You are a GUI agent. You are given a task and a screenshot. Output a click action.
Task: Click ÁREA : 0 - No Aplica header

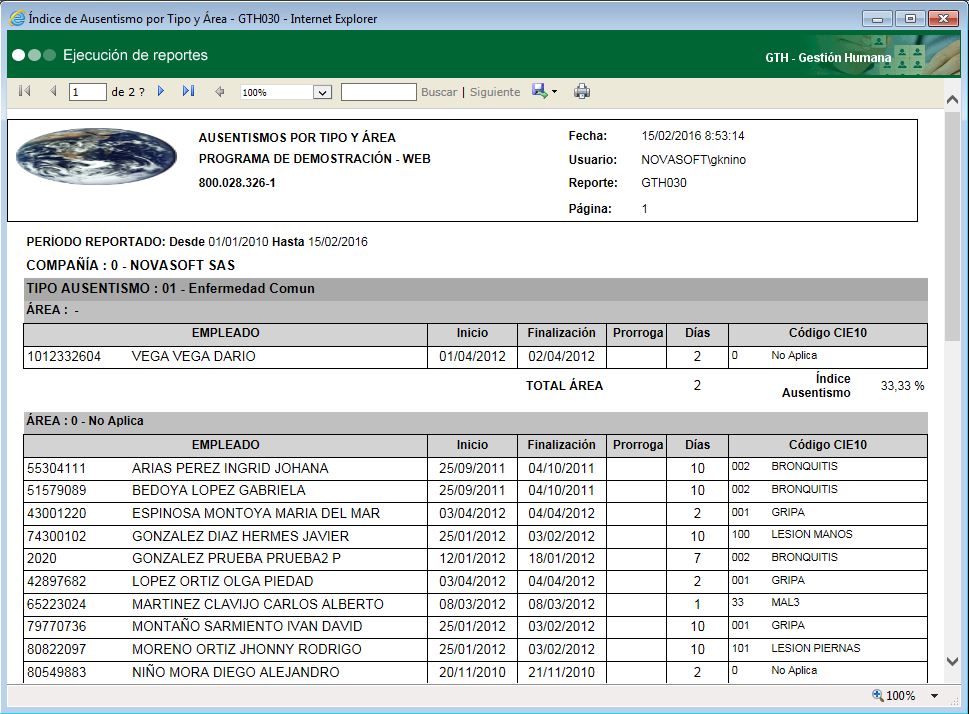85,421
